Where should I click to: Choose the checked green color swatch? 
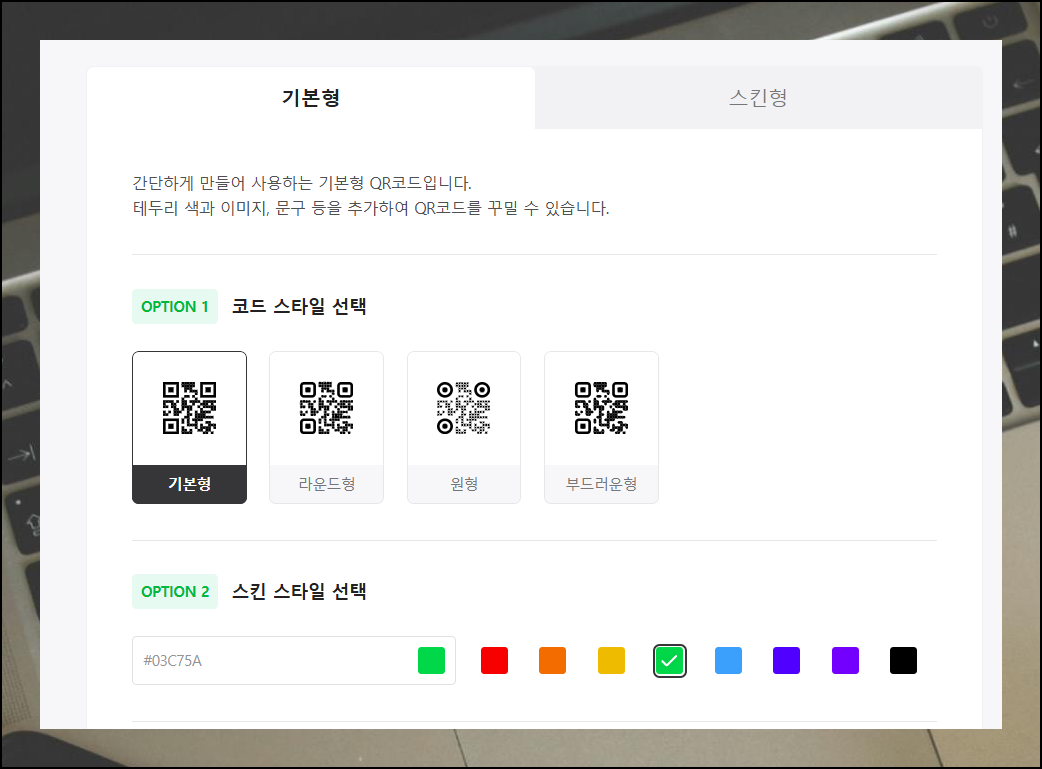pyautogui.click(x=670, y=661)
